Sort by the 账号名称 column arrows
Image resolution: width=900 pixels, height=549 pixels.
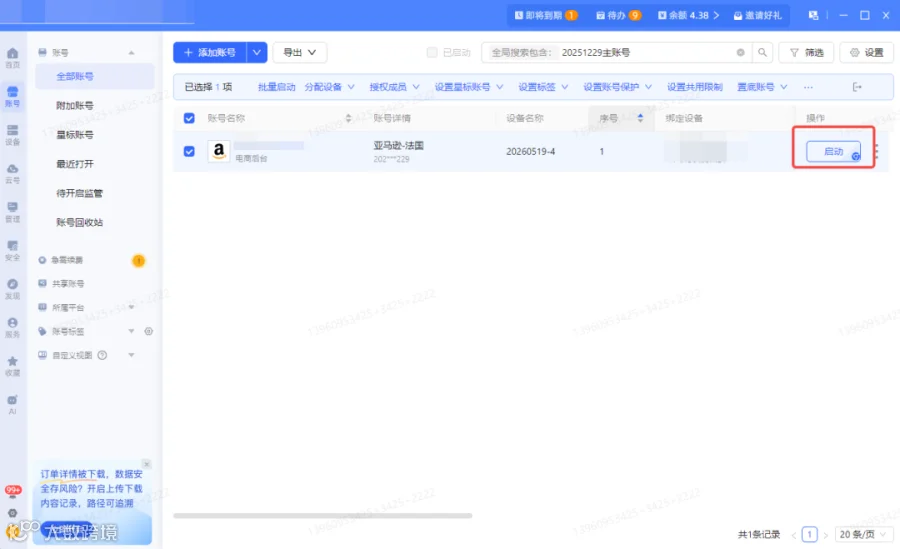[x=348, y=118]
